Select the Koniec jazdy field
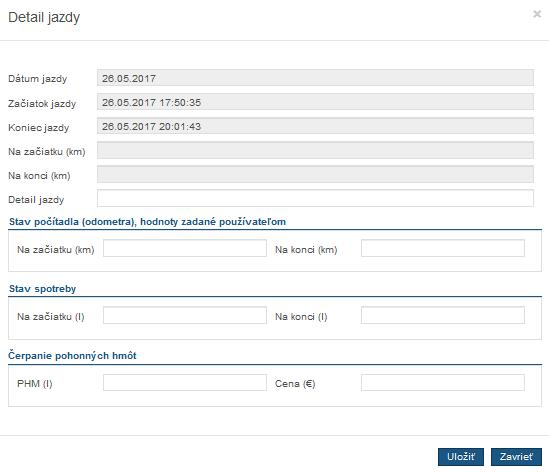Image resolution: width=549 pixels, height=473 pixels. (315, 126)
